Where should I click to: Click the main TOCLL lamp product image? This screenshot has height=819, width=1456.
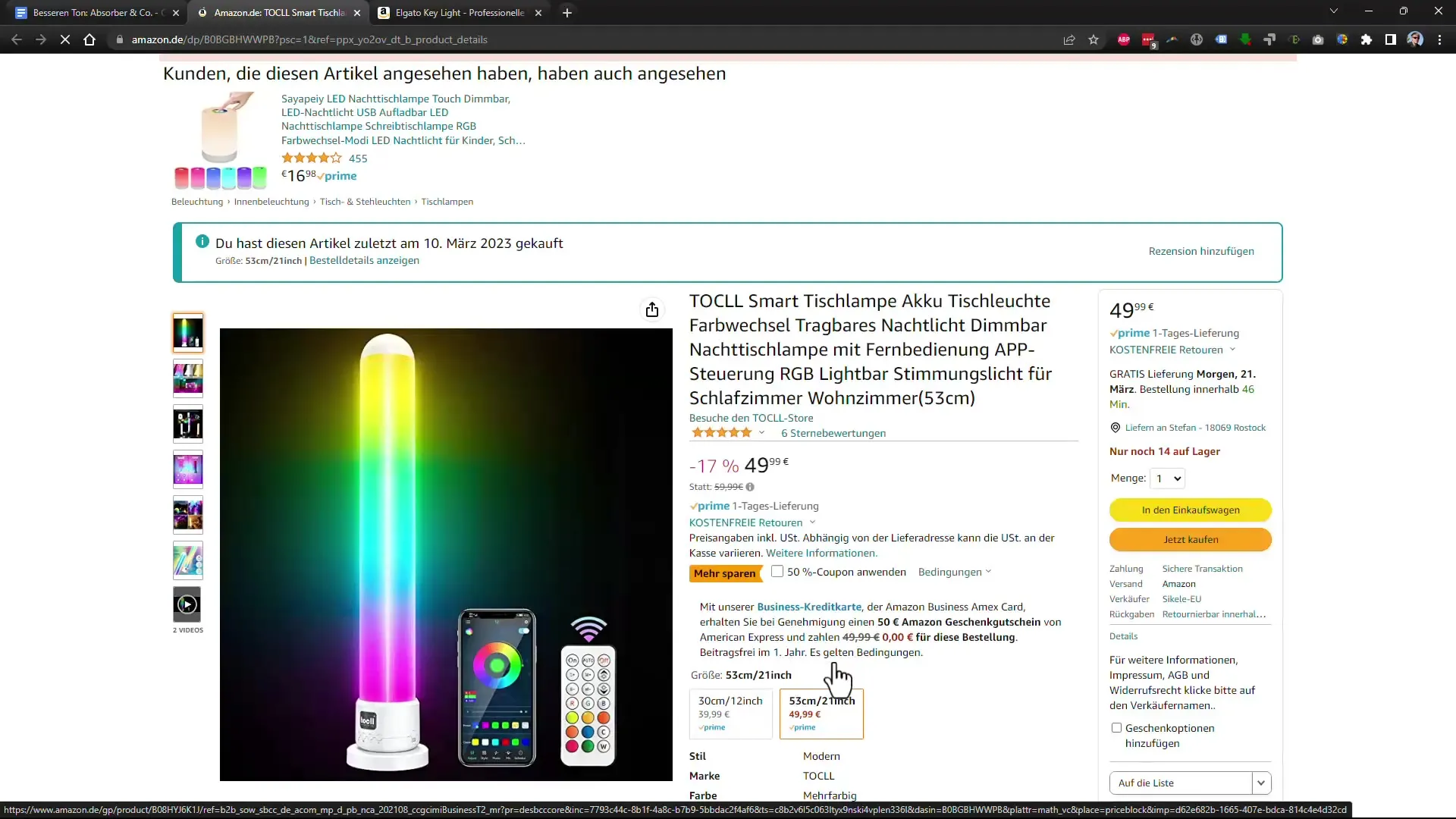coord(446,554)
